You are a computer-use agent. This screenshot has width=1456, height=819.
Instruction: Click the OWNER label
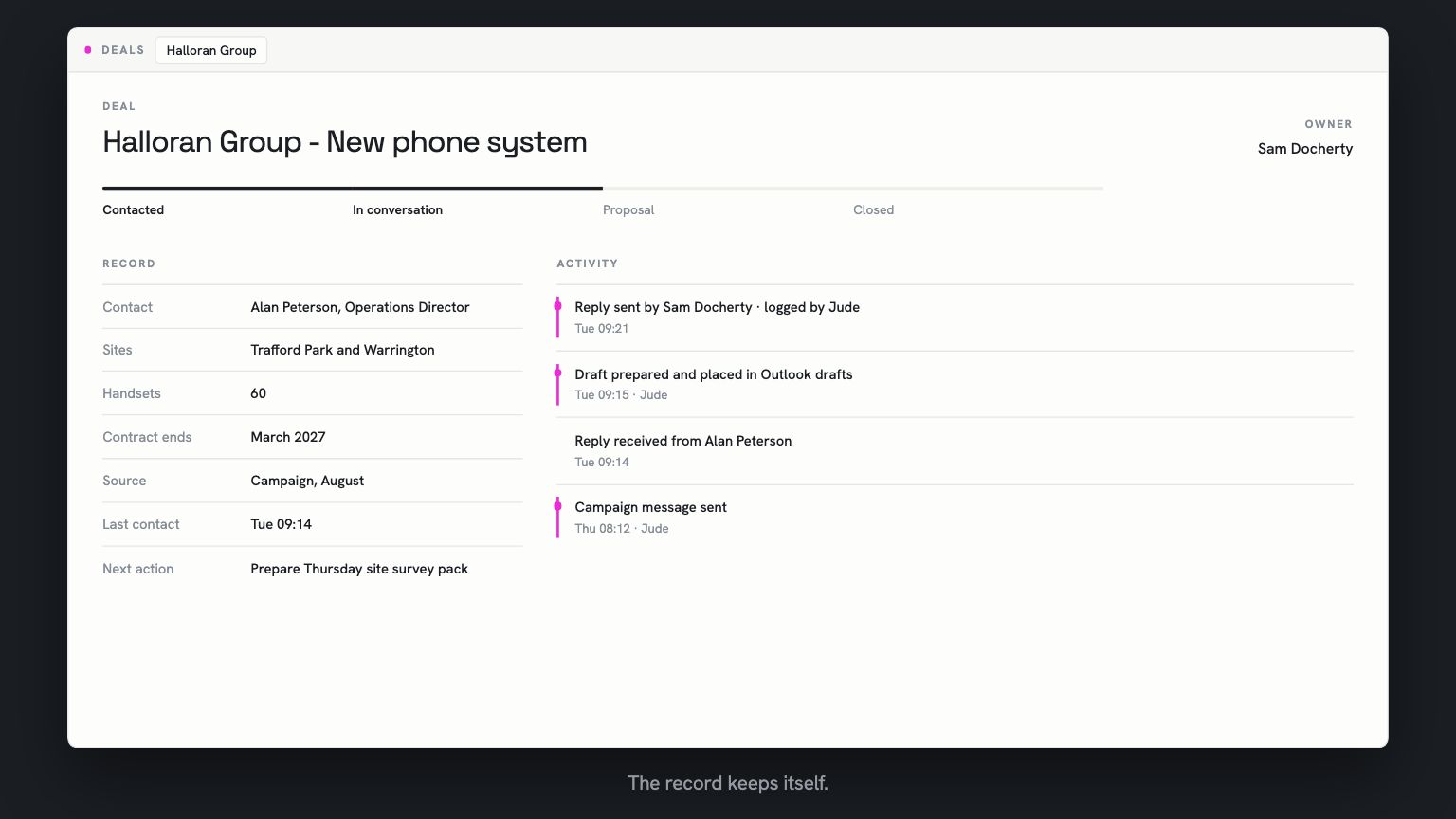point(1329,124)
